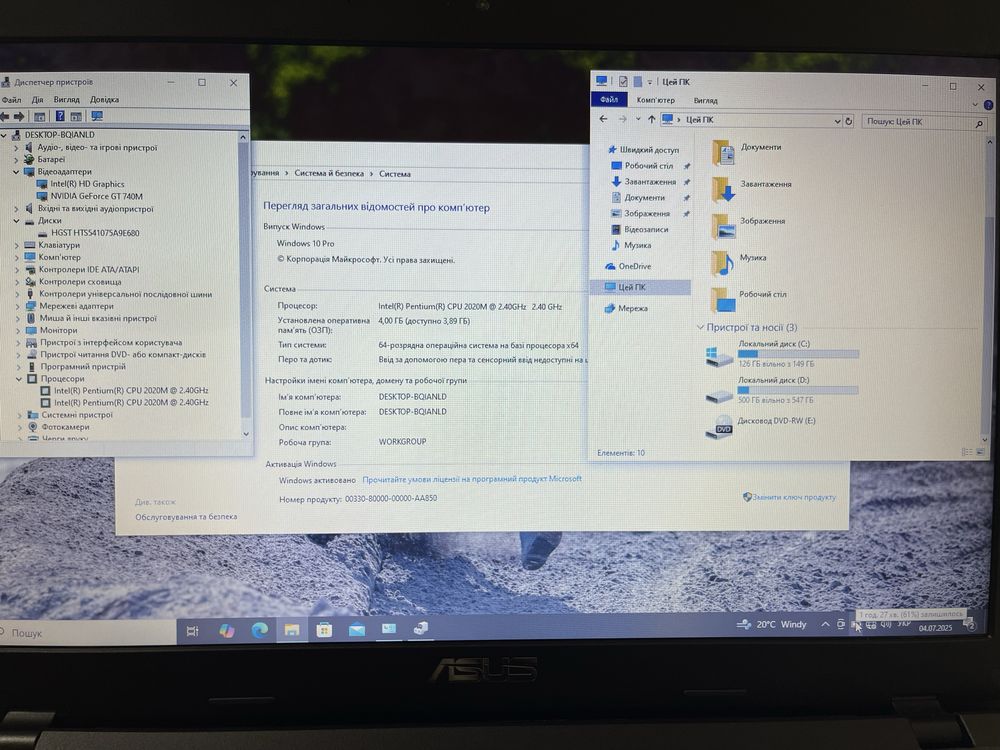Click Back arrow in Device Manager toolbar
The image size is (1000, 750).
point(4,116)
